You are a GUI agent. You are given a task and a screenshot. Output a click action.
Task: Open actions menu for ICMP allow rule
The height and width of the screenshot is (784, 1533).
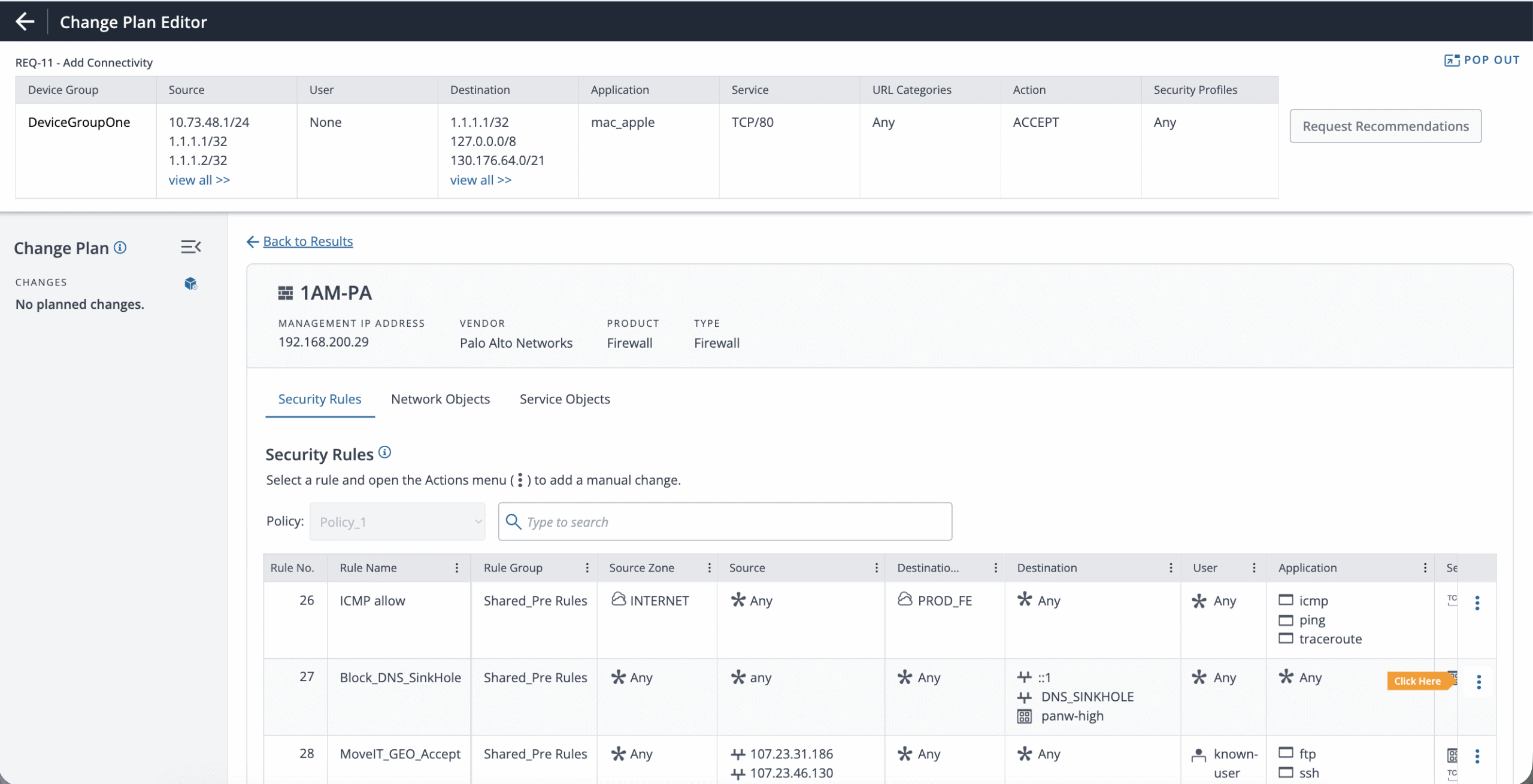click(1477, 603)
